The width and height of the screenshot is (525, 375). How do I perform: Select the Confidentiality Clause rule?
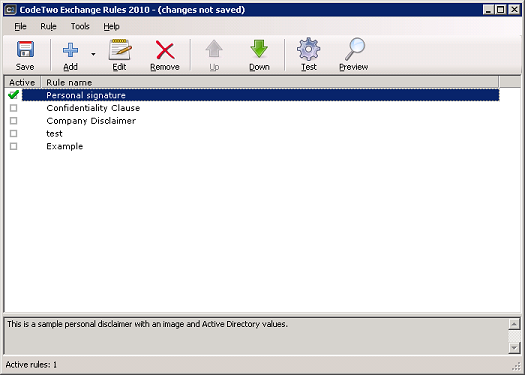(x=93, y=108)
